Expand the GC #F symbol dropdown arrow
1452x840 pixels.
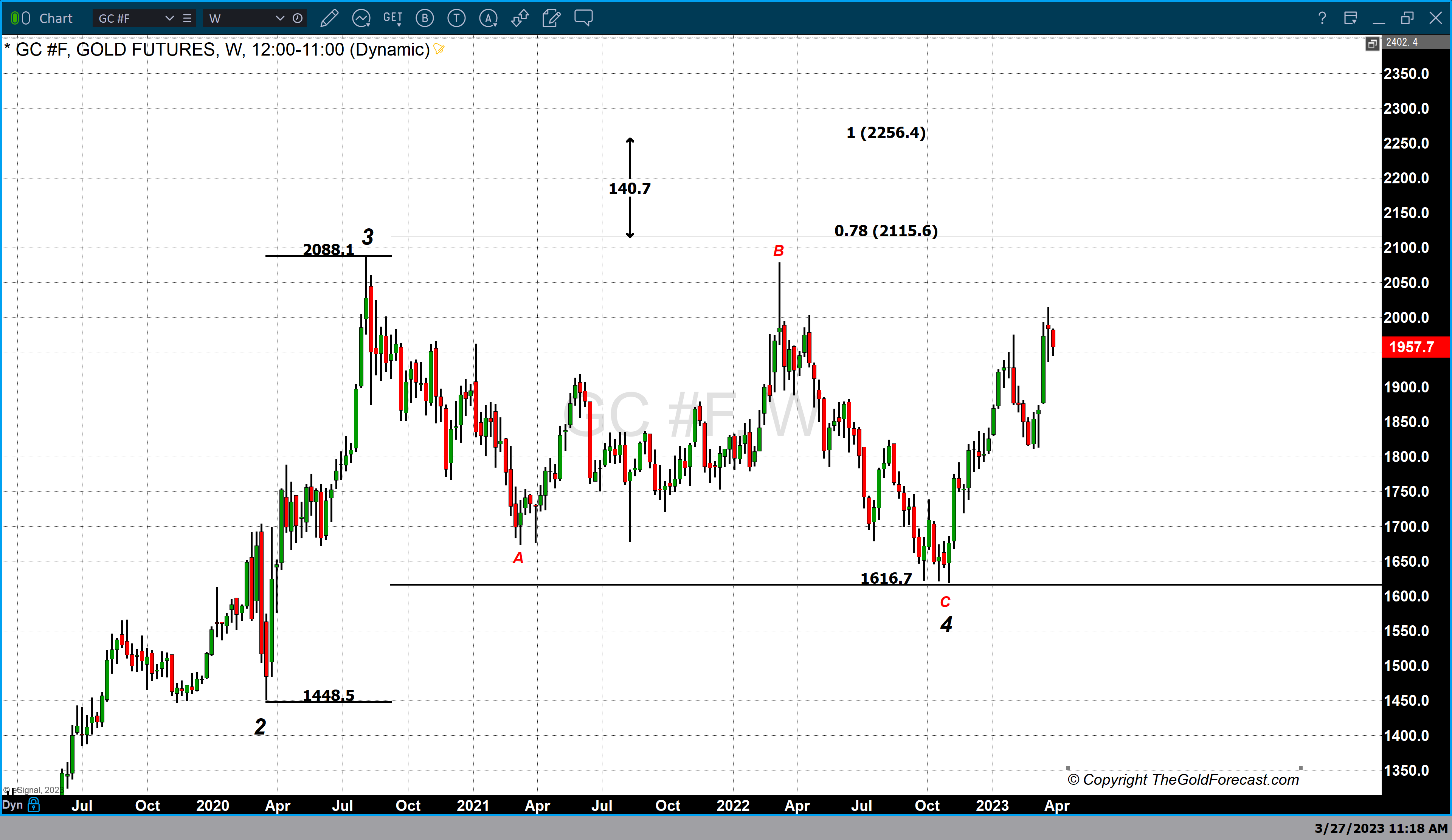tap(169, 19)
